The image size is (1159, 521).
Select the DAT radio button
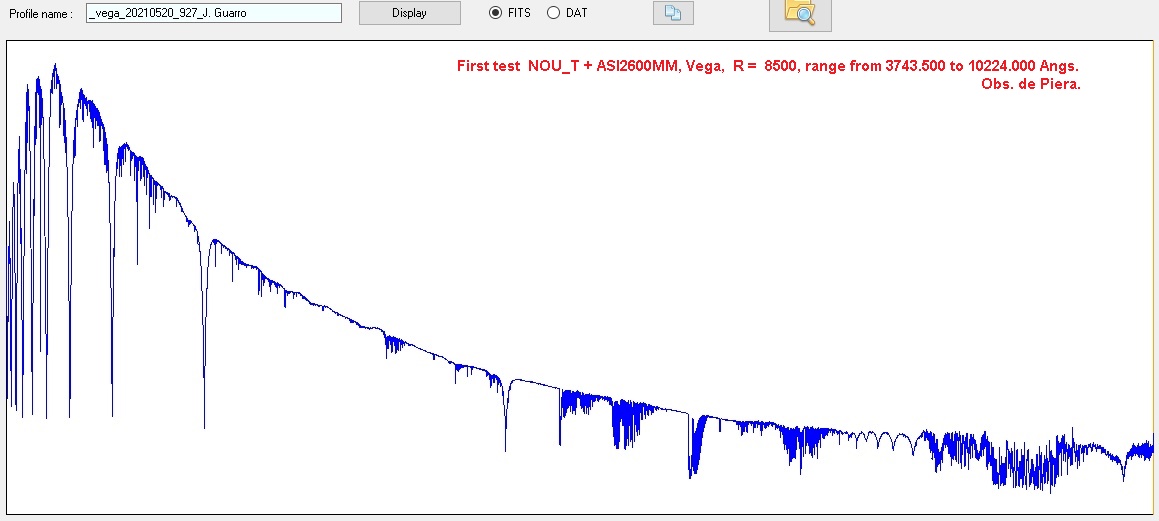553,13
